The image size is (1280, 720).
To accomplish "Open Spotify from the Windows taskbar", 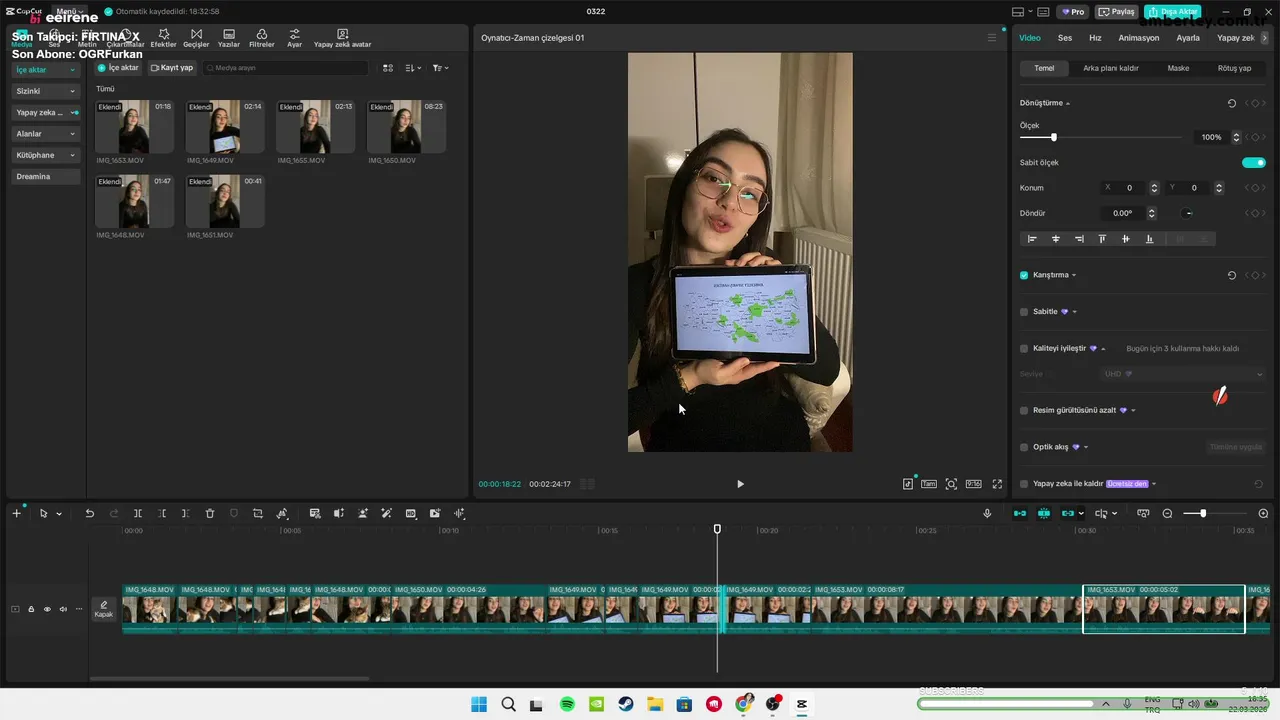I will [x=567, y=704].
